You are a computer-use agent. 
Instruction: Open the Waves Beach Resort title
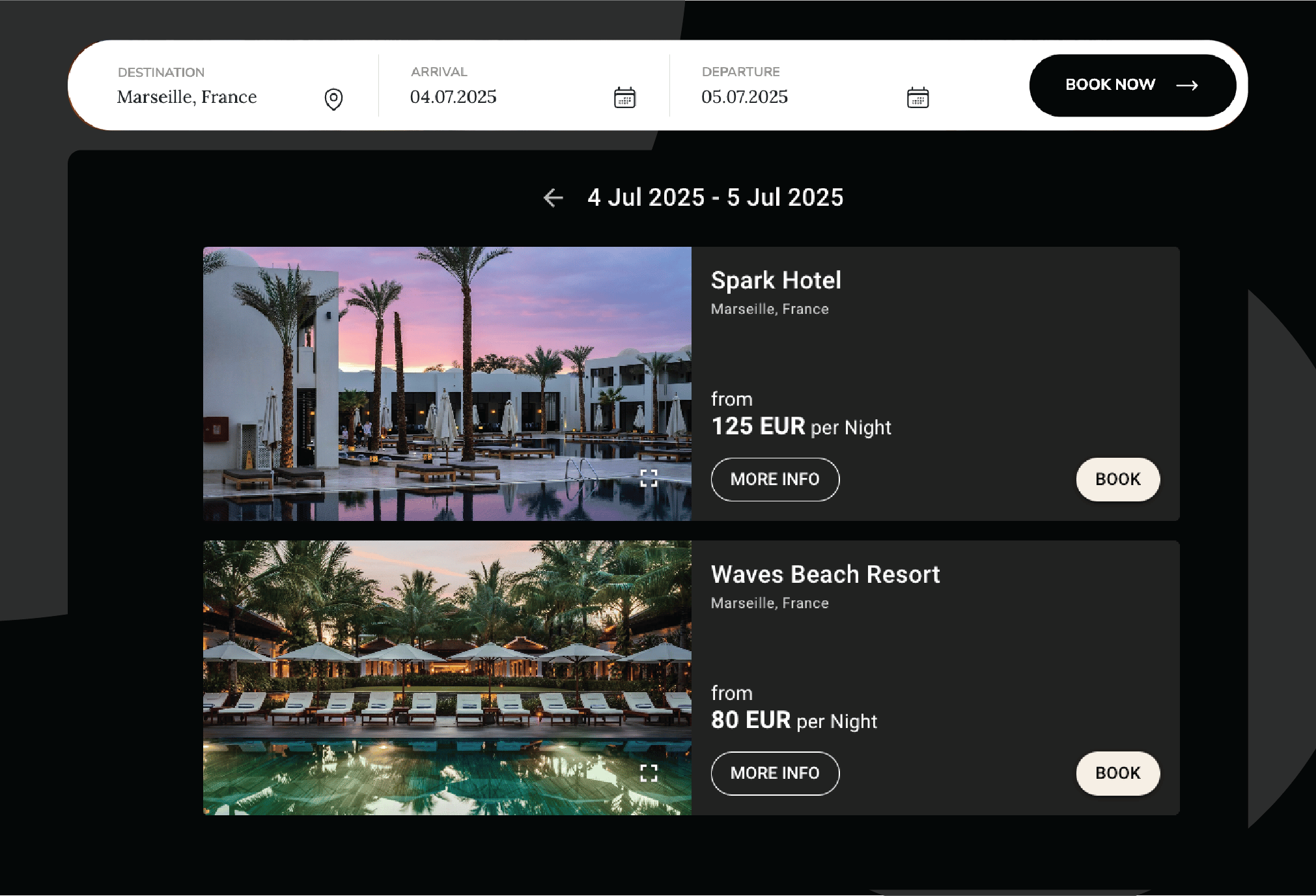pyautogui.click(x=826, y=574)
